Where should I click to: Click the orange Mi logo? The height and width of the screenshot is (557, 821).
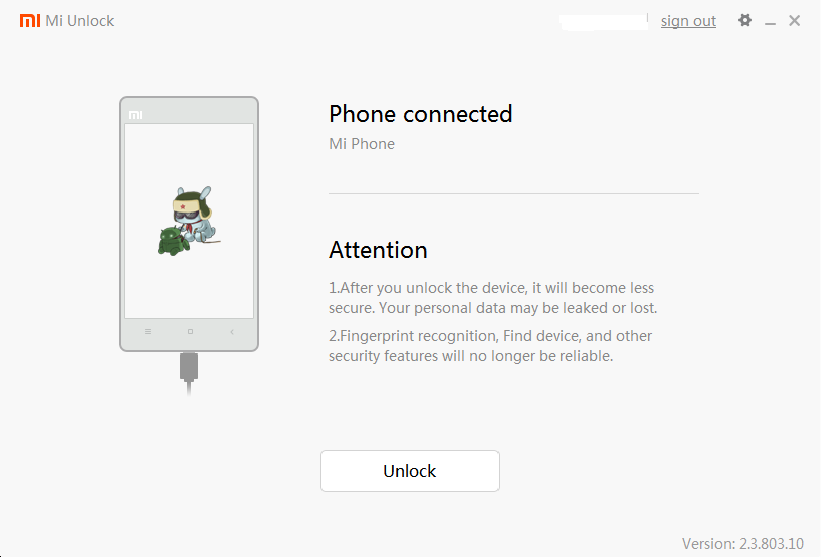click(x=30, y=20)
